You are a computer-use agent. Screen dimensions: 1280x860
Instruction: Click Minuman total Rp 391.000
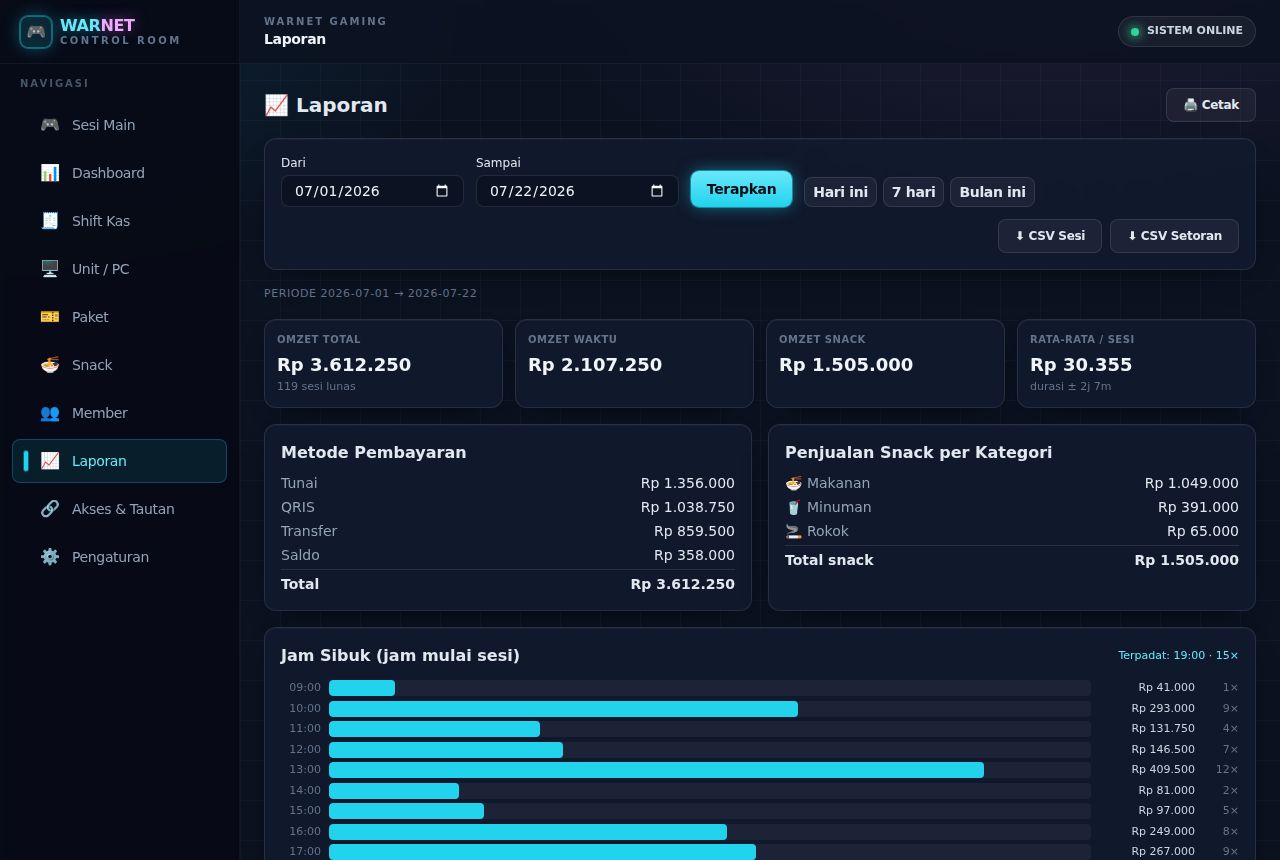point(1198,507)
